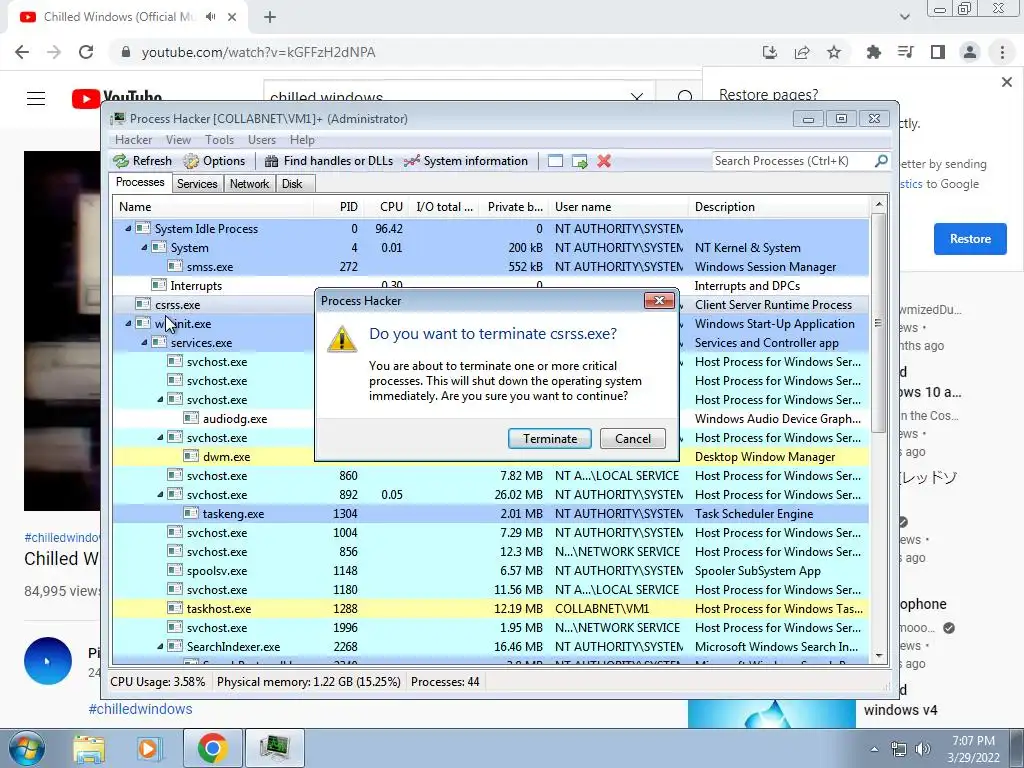Select the taskeng.exe process row

click(x=490, y=513)
